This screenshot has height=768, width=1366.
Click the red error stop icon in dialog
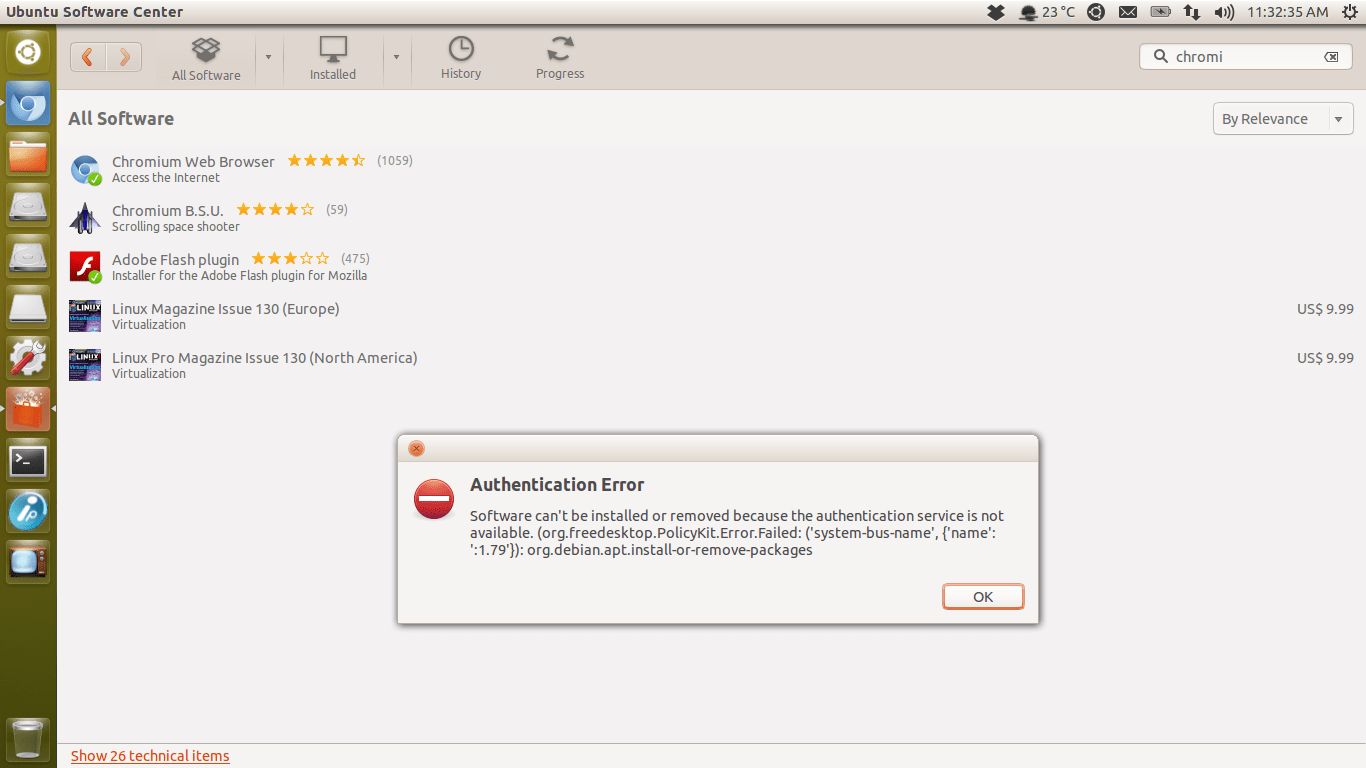tap(434, 498)
